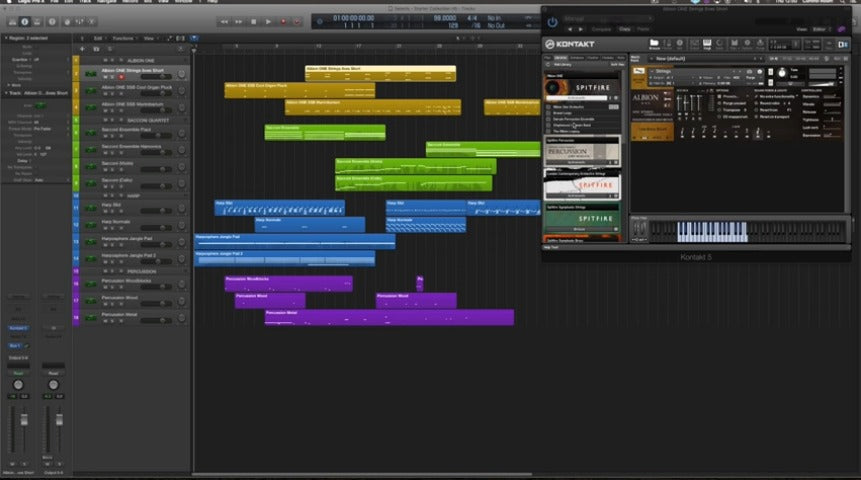The image size is (861, 480).
Task: Open the Track menu in the menu bar
Action: coord(86,4)
